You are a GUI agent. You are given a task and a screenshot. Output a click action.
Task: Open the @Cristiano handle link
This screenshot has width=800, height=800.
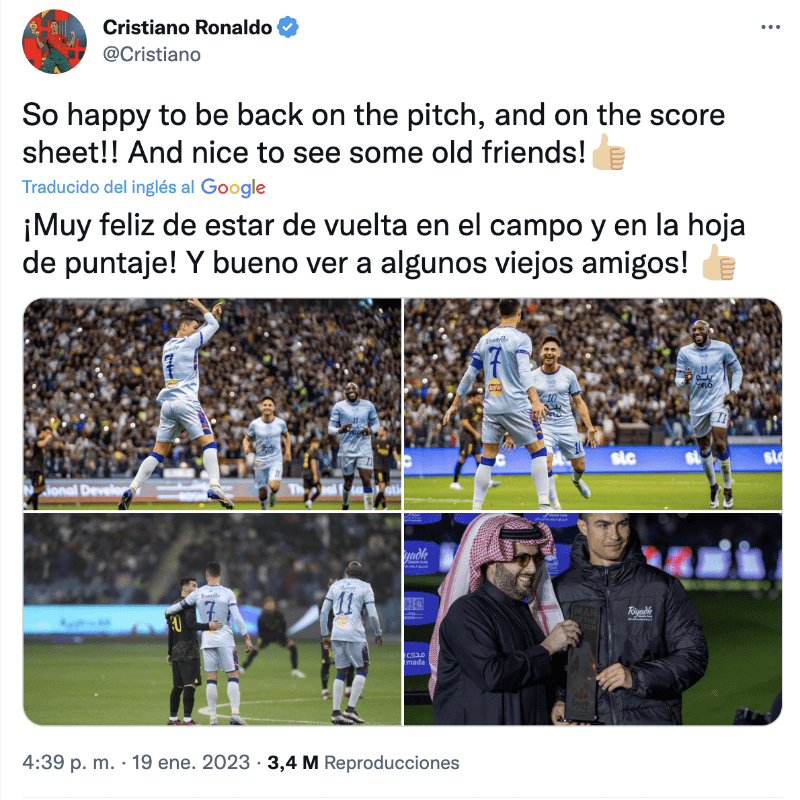152,54
